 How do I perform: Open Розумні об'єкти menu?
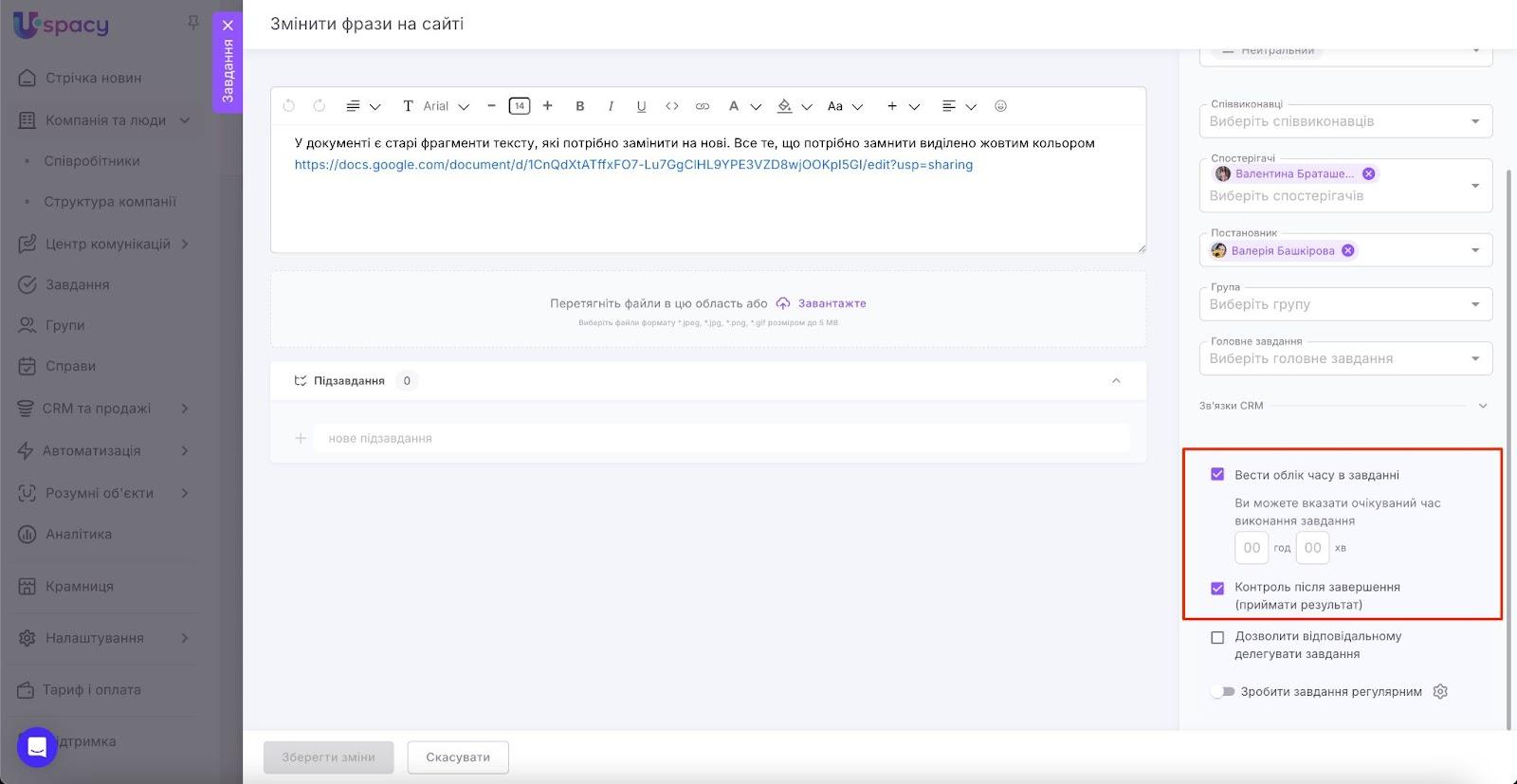(x=104, y=493)
